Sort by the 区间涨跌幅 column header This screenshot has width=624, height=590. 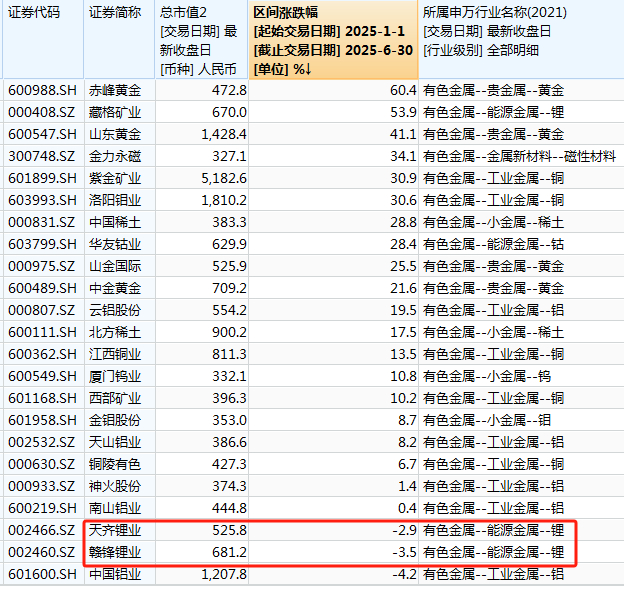click(333, 39)
